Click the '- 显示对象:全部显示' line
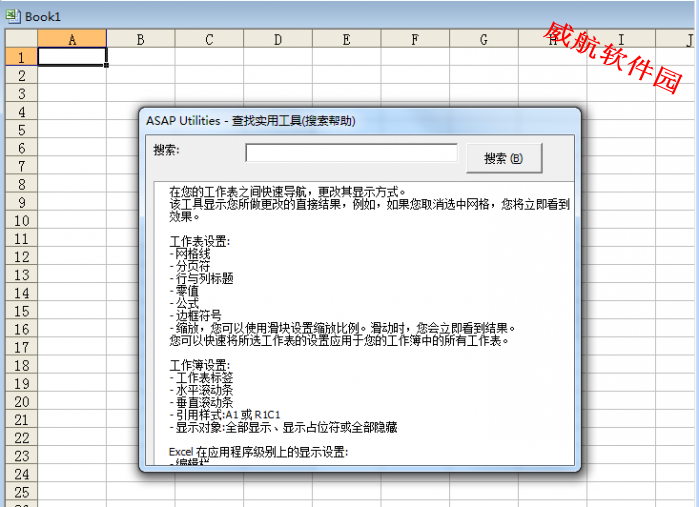699x507 pixels. (x=284, y=427)
